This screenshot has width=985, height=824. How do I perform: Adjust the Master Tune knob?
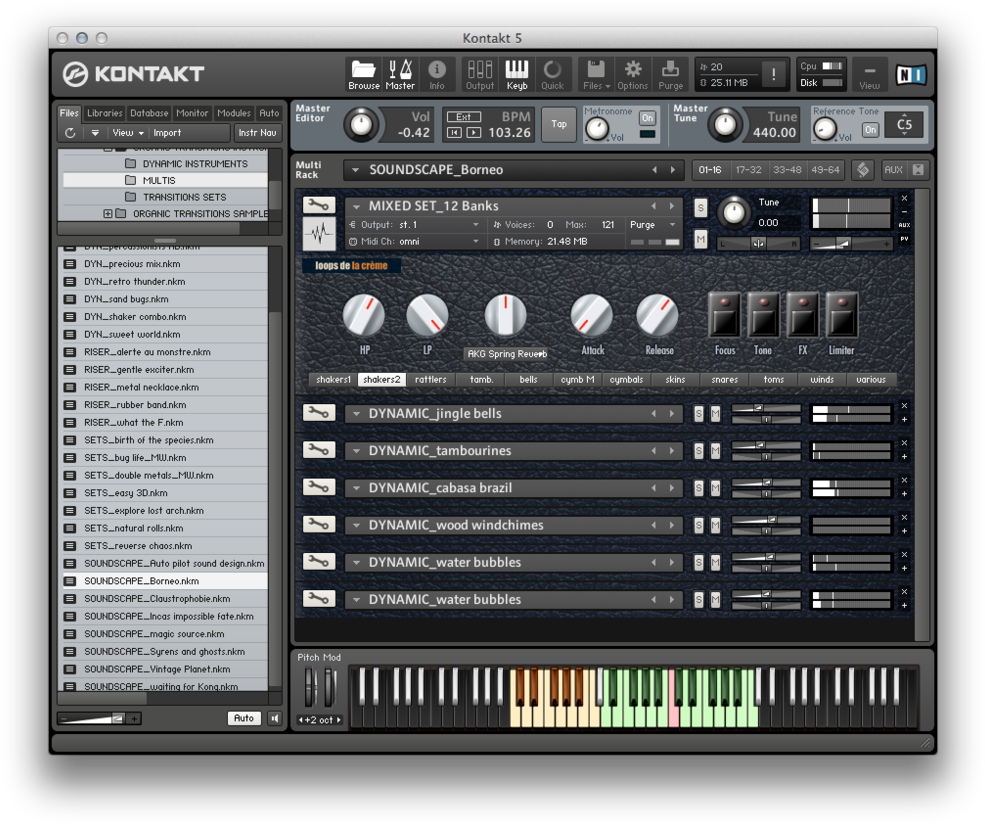(x=724, y=124)
